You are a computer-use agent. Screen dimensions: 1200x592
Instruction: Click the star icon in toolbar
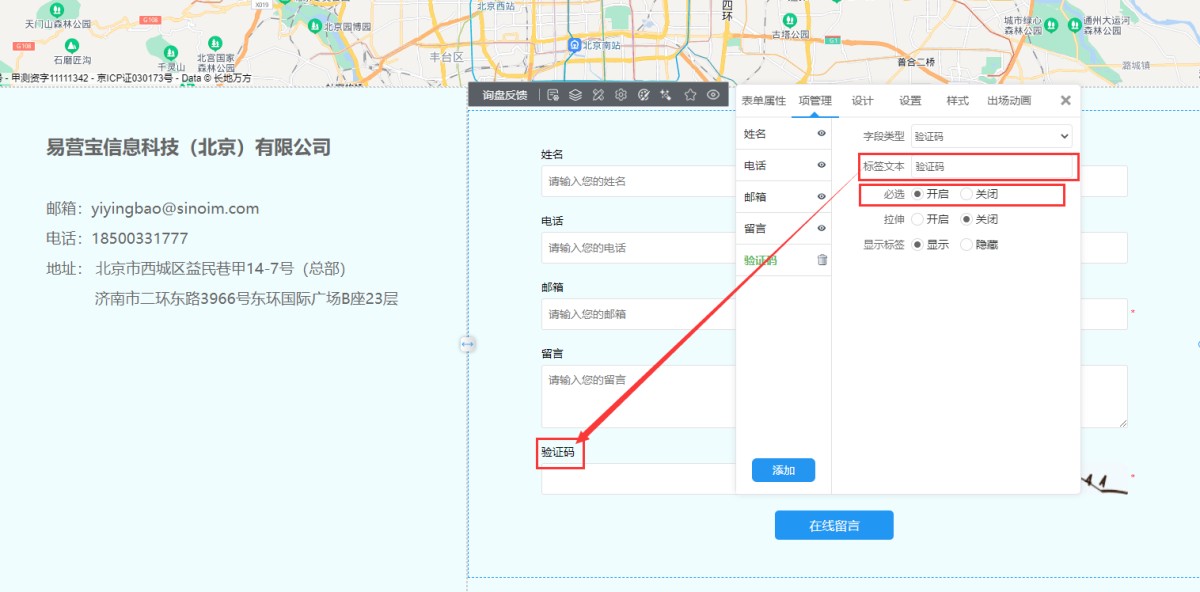[690, 95]
